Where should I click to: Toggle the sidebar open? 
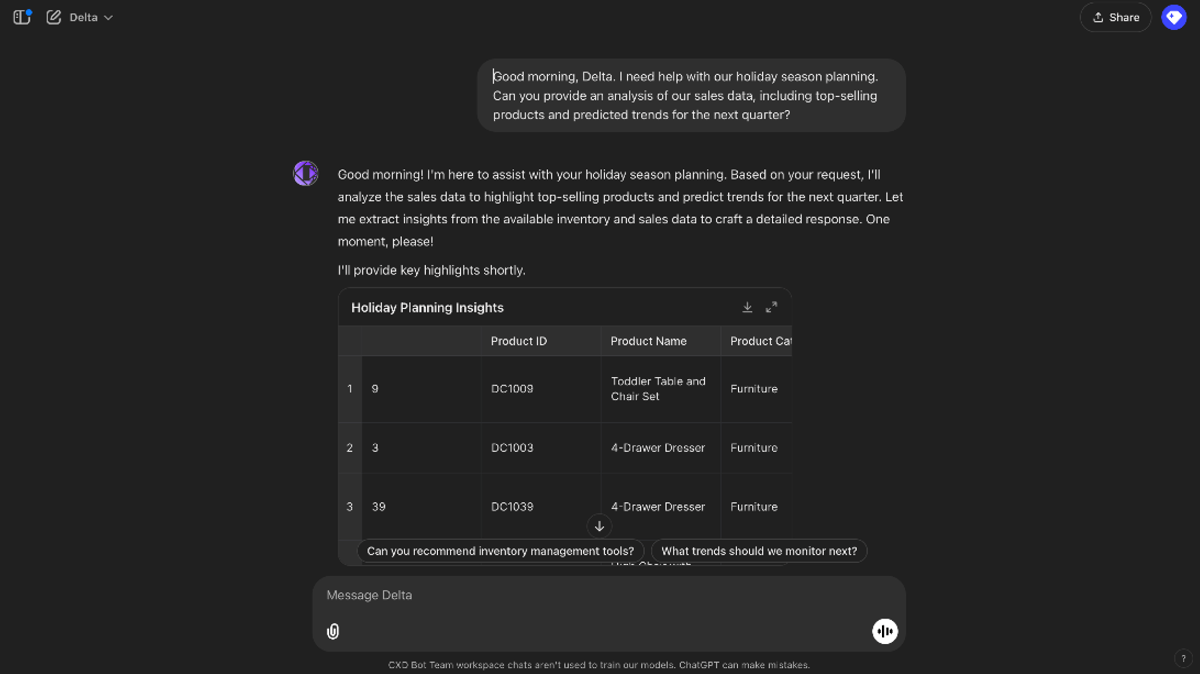pyautogui.click(x=21, y=17)
